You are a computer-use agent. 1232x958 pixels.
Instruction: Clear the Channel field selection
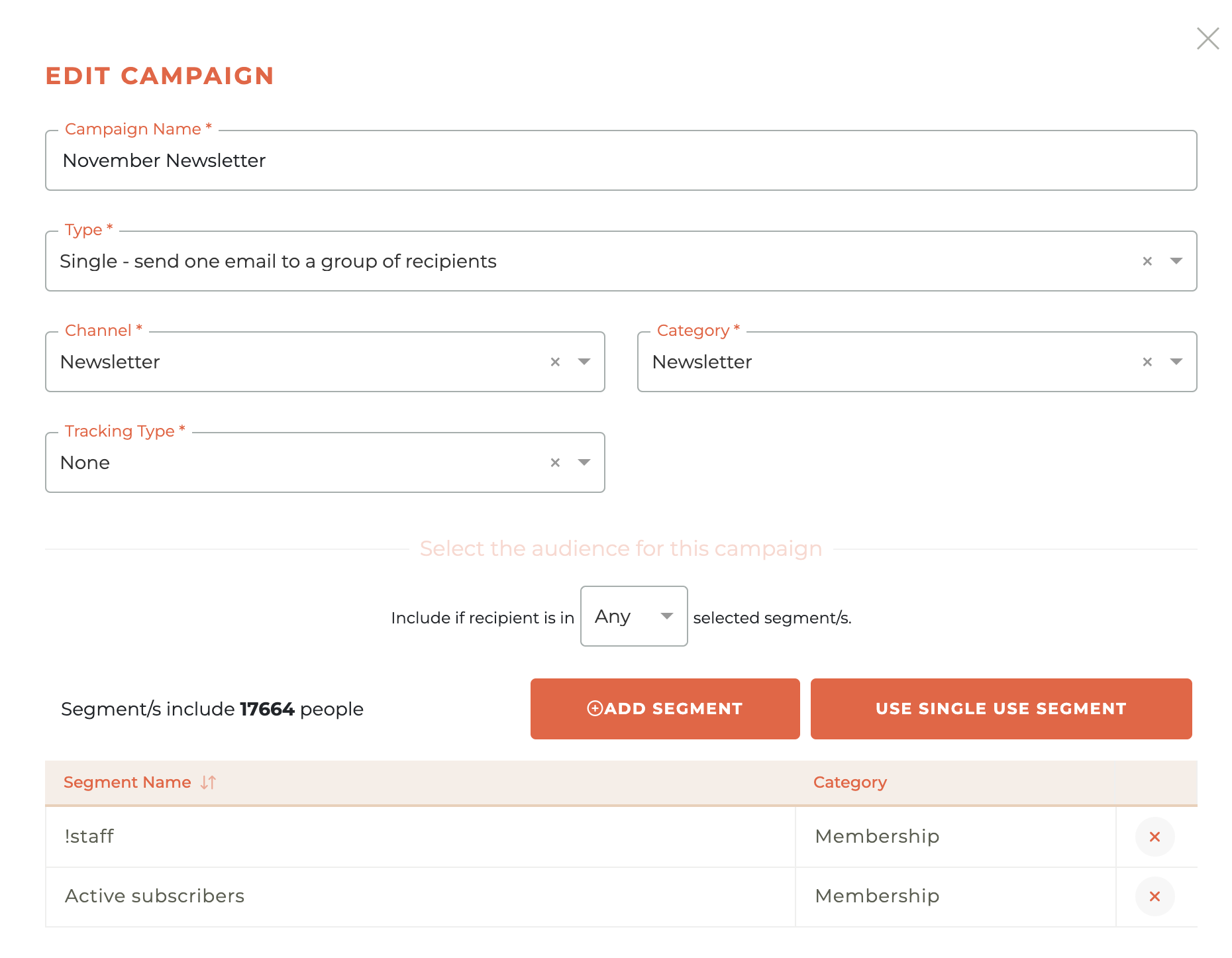click(x=555, y=362)
